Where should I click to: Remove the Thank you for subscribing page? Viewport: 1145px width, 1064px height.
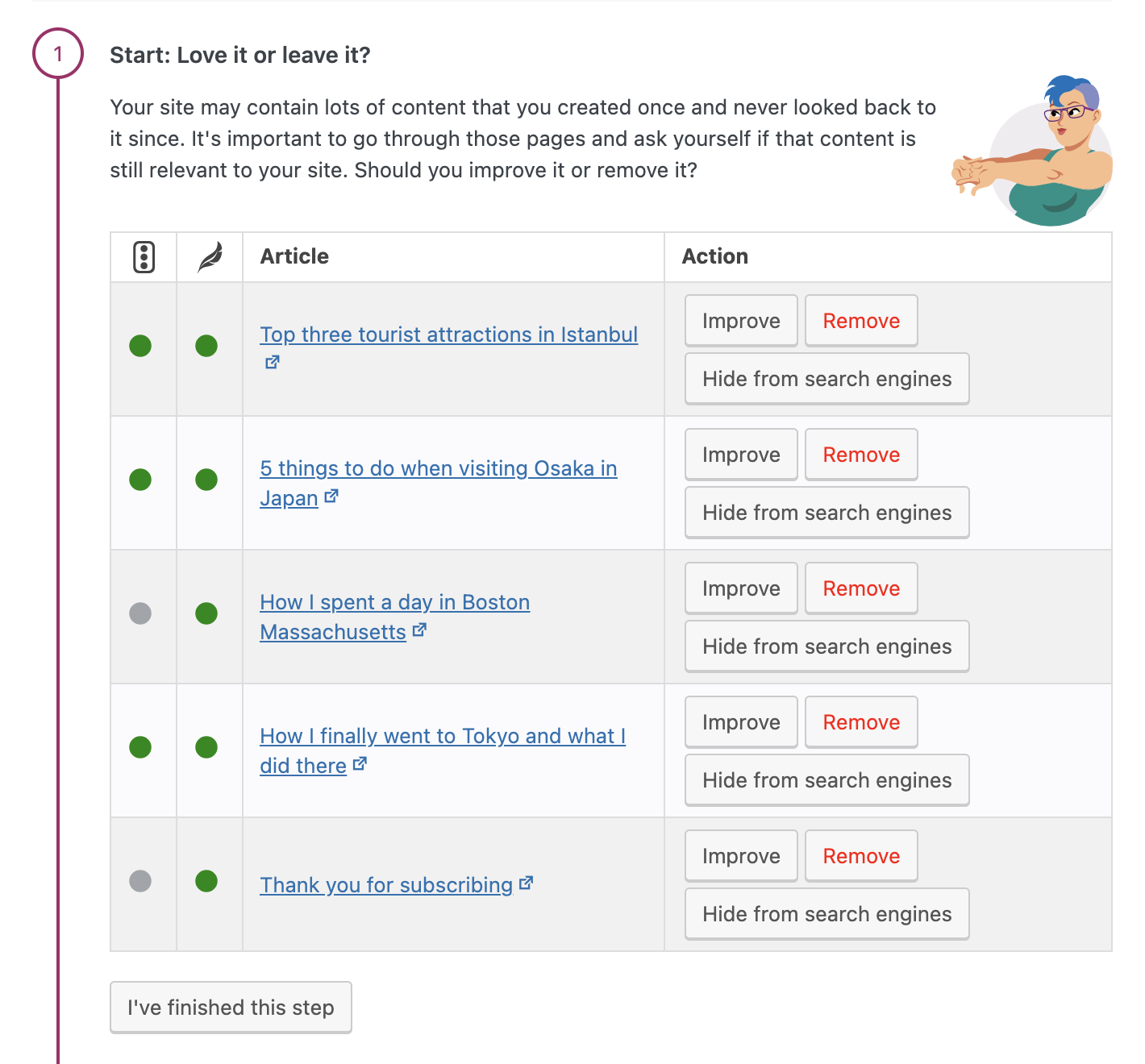860,855
